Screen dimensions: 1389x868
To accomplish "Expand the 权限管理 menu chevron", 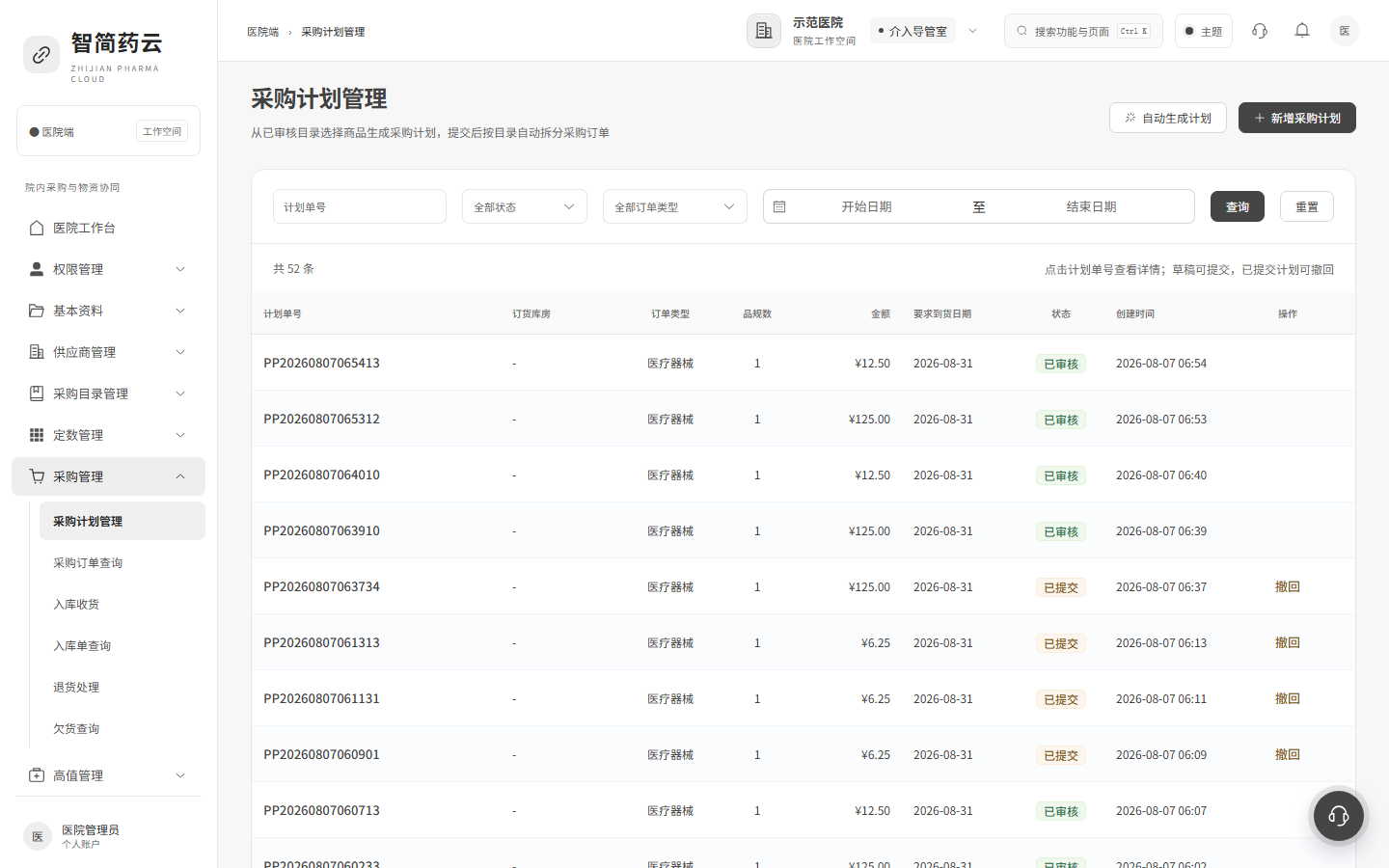I will (180, 269).
